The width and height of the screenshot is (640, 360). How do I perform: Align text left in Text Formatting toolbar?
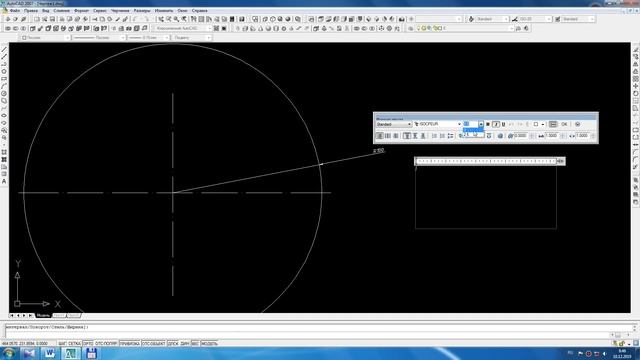(x=380, y=136)
